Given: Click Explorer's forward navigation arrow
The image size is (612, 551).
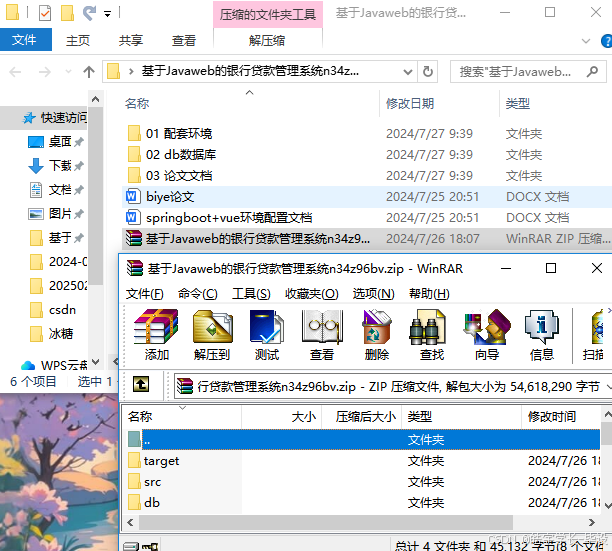Looking at the screenshot, I should (44, 72).
